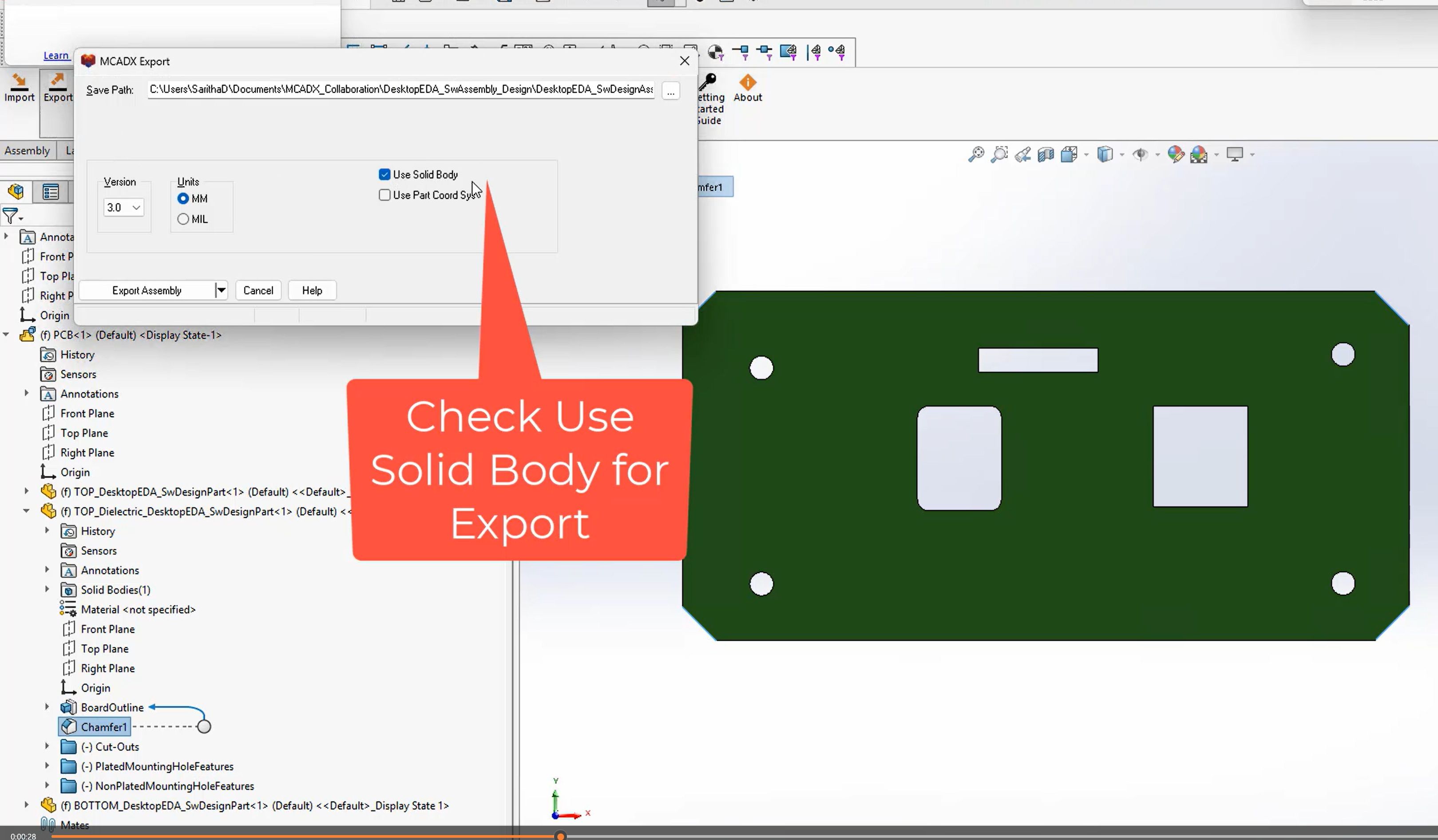Click the View Settings monitor icon
This screenshot has width=1438, height=840.
(x=1235, y=154)
